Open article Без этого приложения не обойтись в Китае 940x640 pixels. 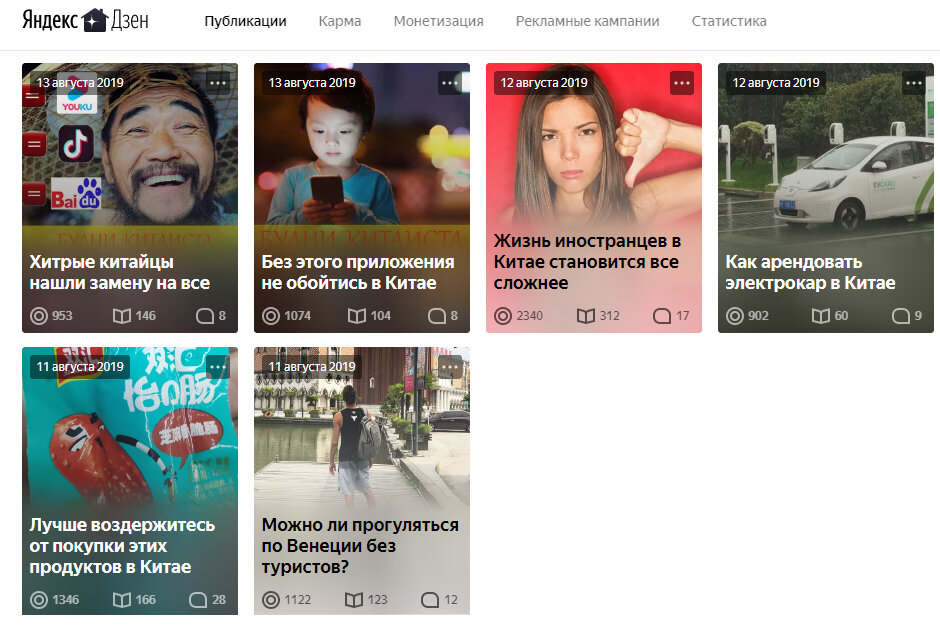coord(358,272)
